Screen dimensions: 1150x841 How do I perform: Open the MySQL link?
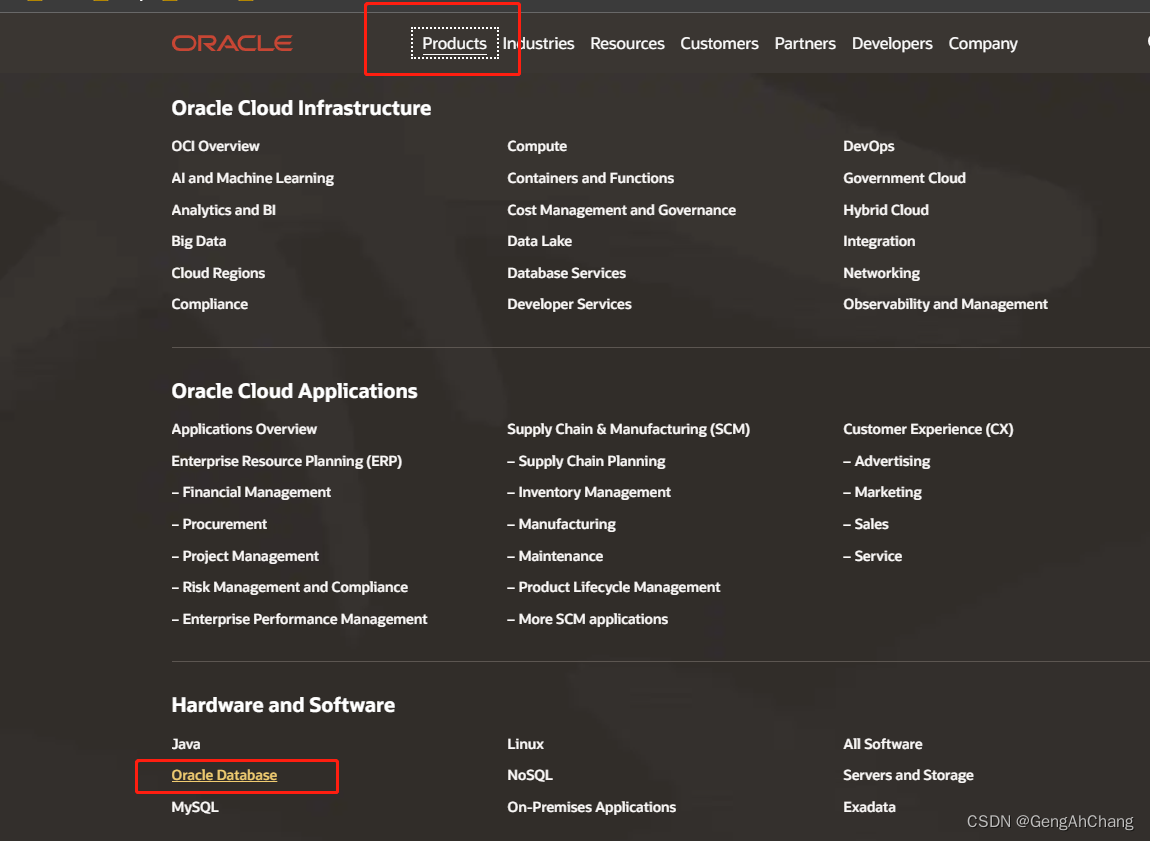point(195,807)
